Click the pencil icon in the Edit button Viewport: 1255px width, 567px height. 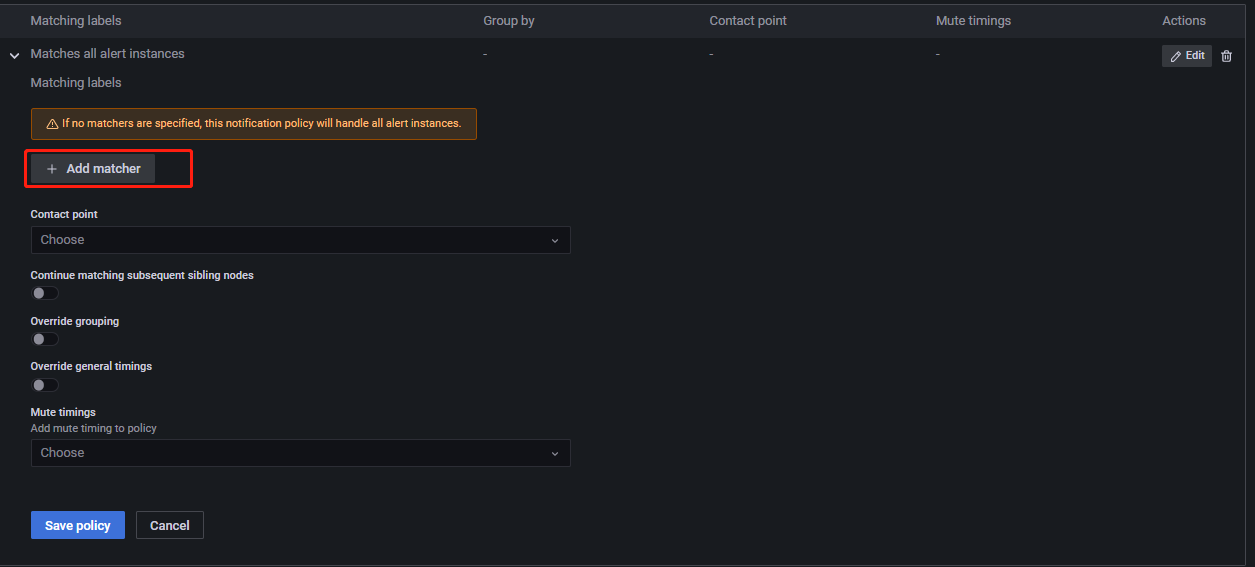click(1176, 56)
